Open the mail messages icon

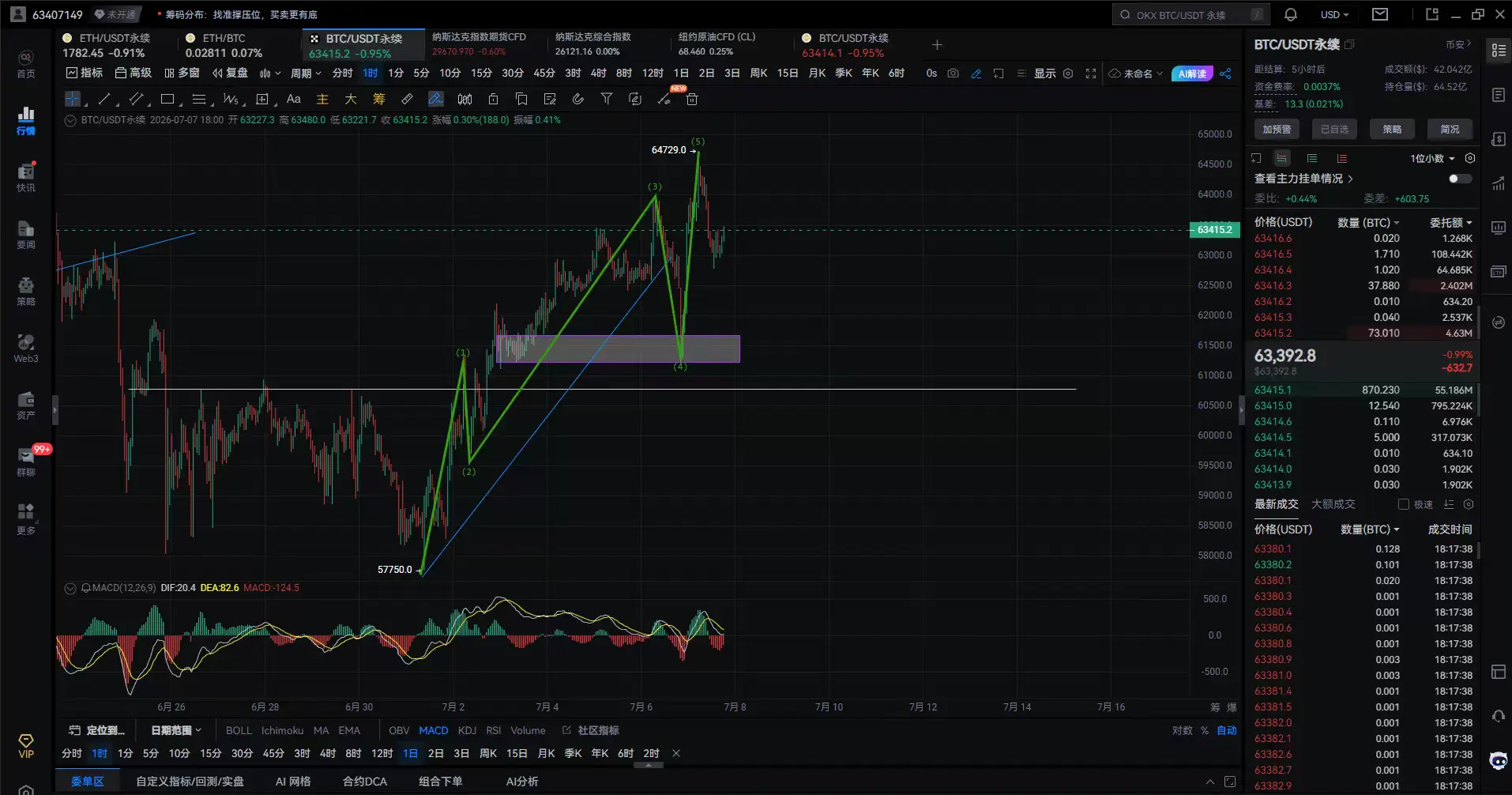pos(1380,14)
